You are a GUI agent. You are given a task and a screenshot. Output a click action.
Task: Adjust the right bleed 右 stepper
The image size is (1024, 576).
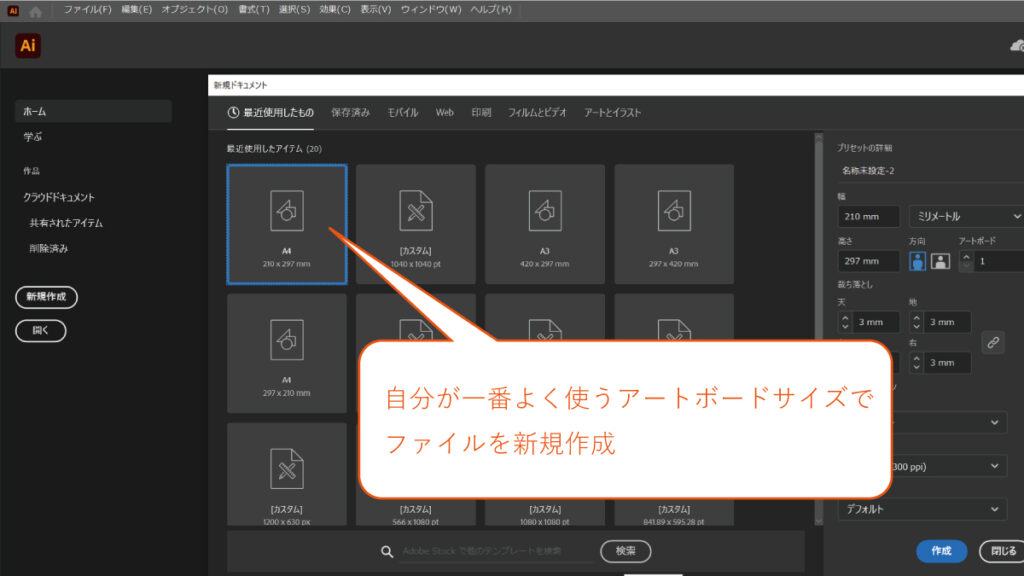(x=916, y=362)
